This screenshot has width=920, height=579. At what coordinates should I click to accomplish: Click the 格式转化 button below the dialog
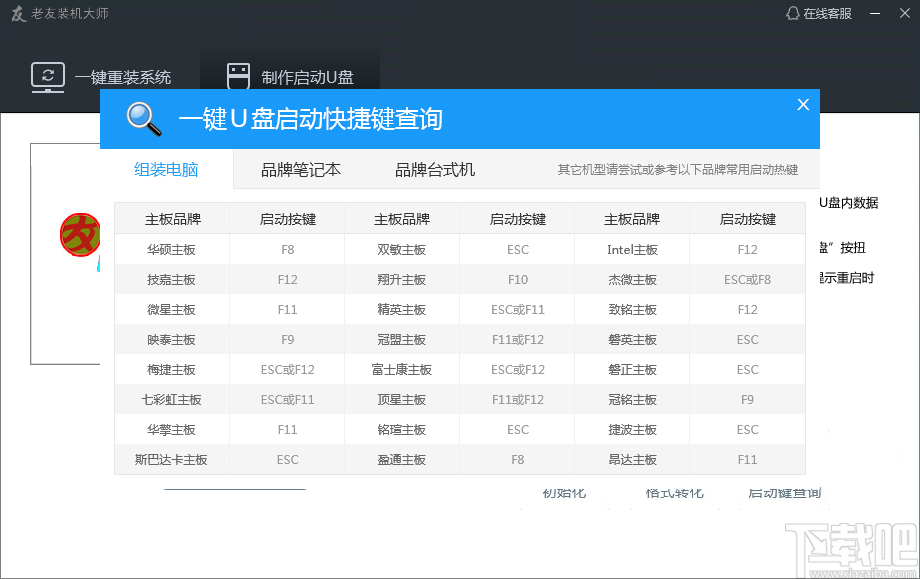pos(674,493)
